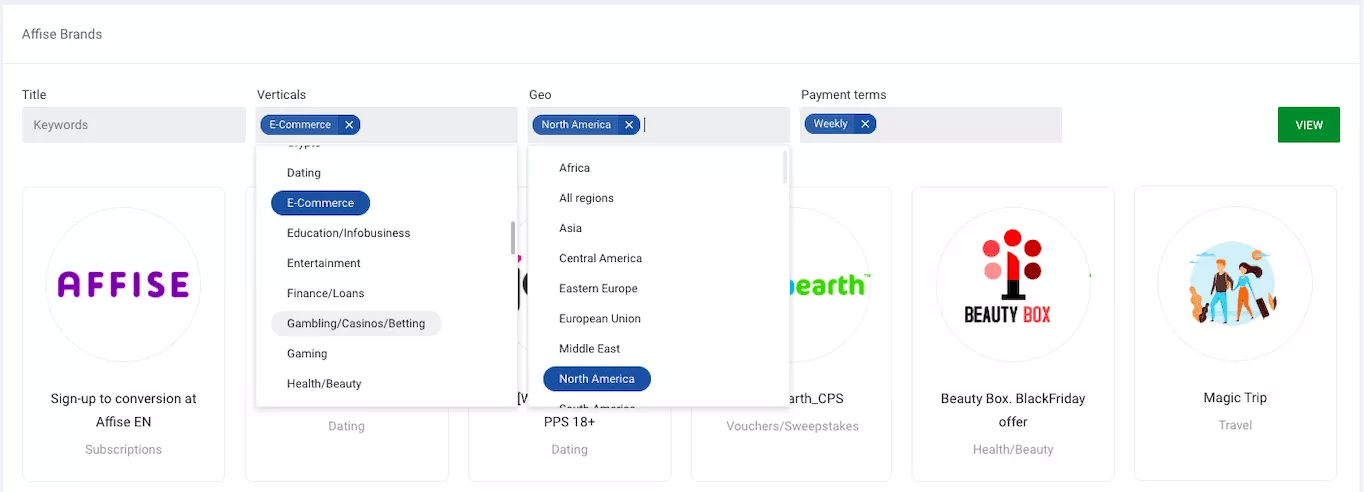Image resolution: width=1364 pixels, height=492 pixels.
Task: Select Africa in the Geo dropdown
Action: click(x=574, y=168)
